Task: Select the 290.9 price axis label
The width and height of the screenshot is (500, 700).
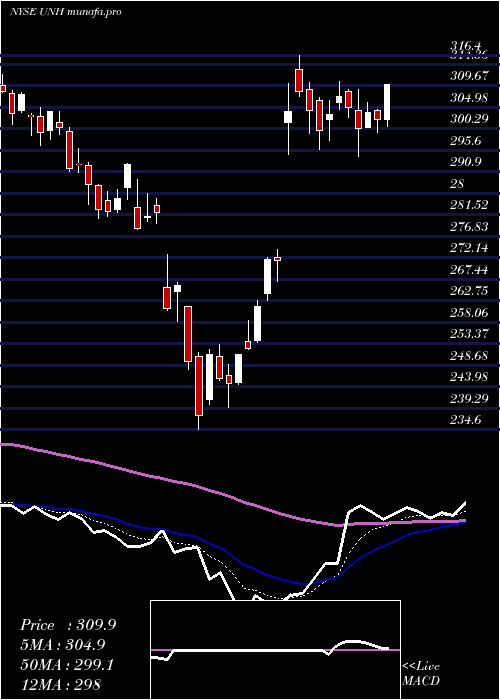Action: point(466,162)
